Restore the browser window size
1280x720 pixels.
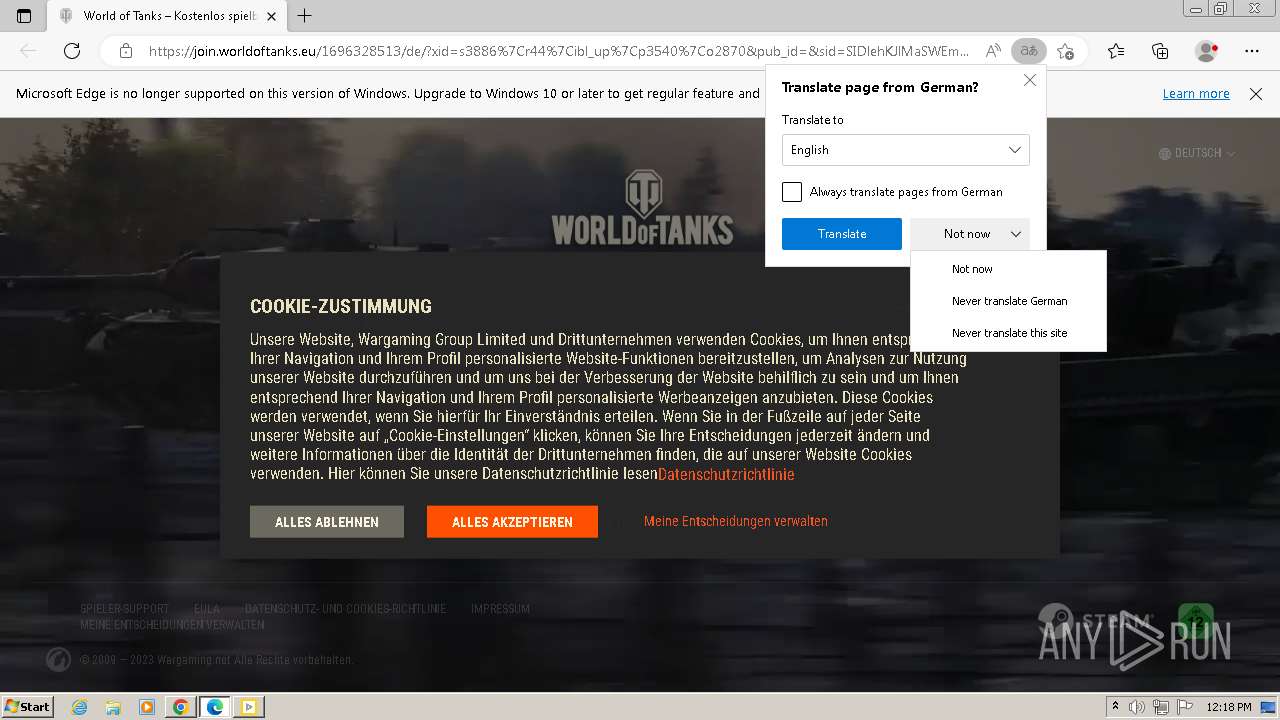pyautogui.click(x=1220, y=8)
